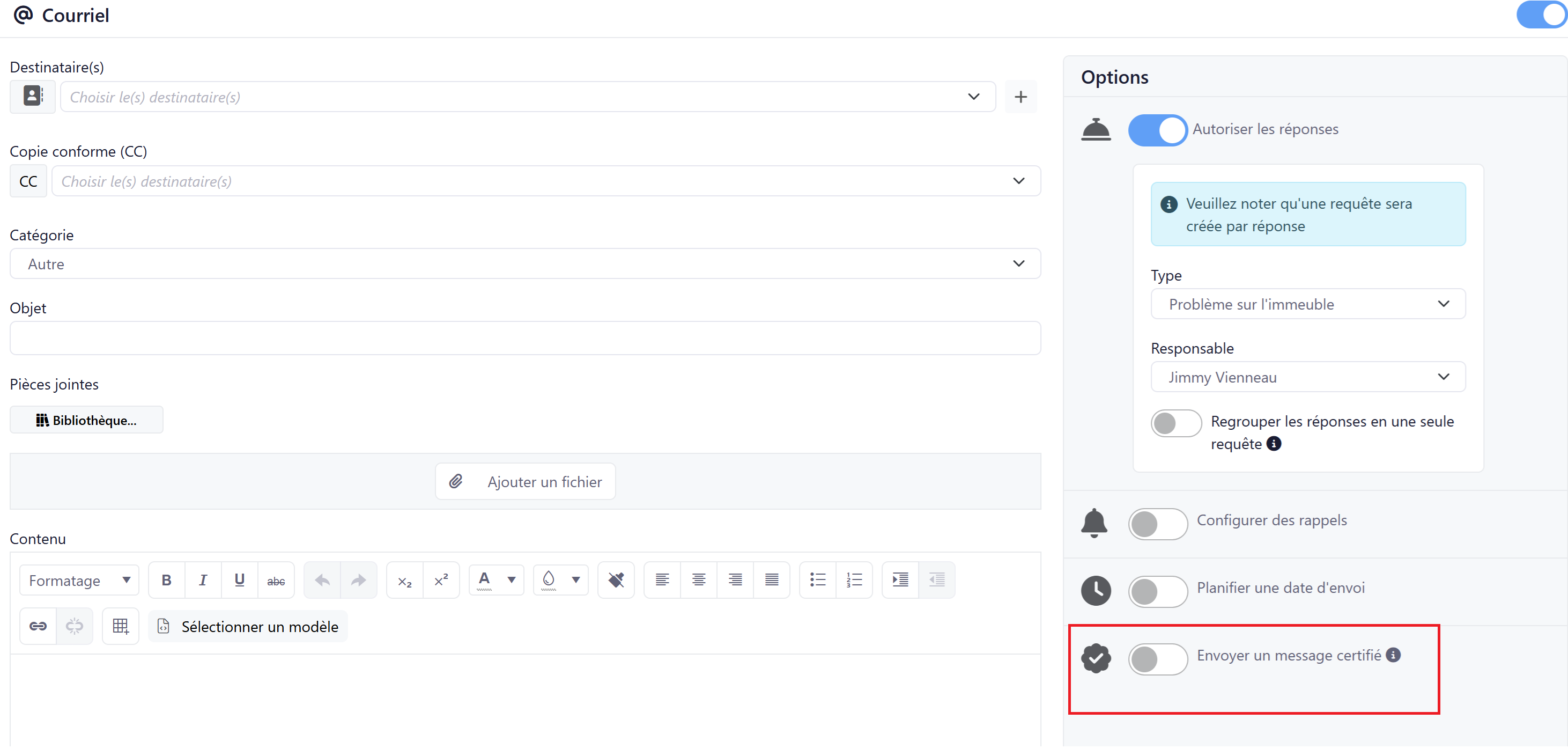
Task: Open the address book contact icon
Action: coord(33,96)
